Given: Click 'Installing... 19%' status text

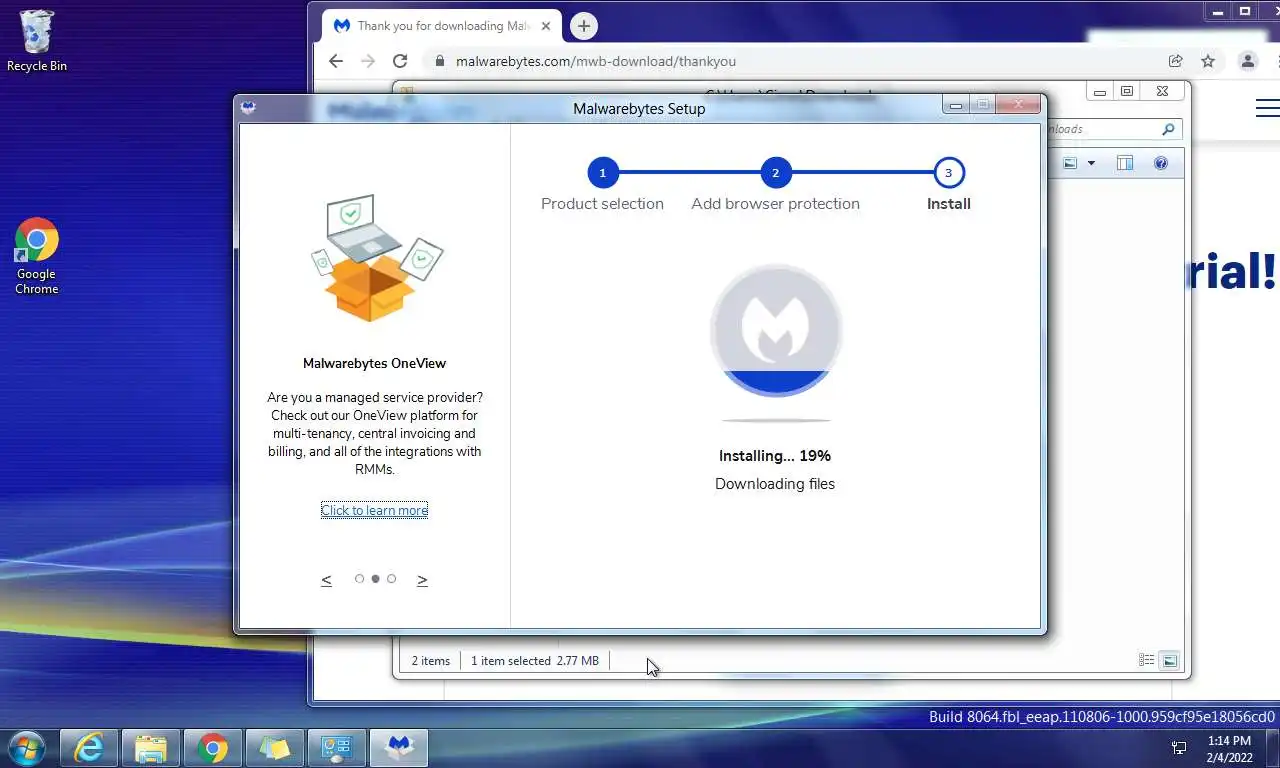Looking at the screenshot, I should pos(775,456).
